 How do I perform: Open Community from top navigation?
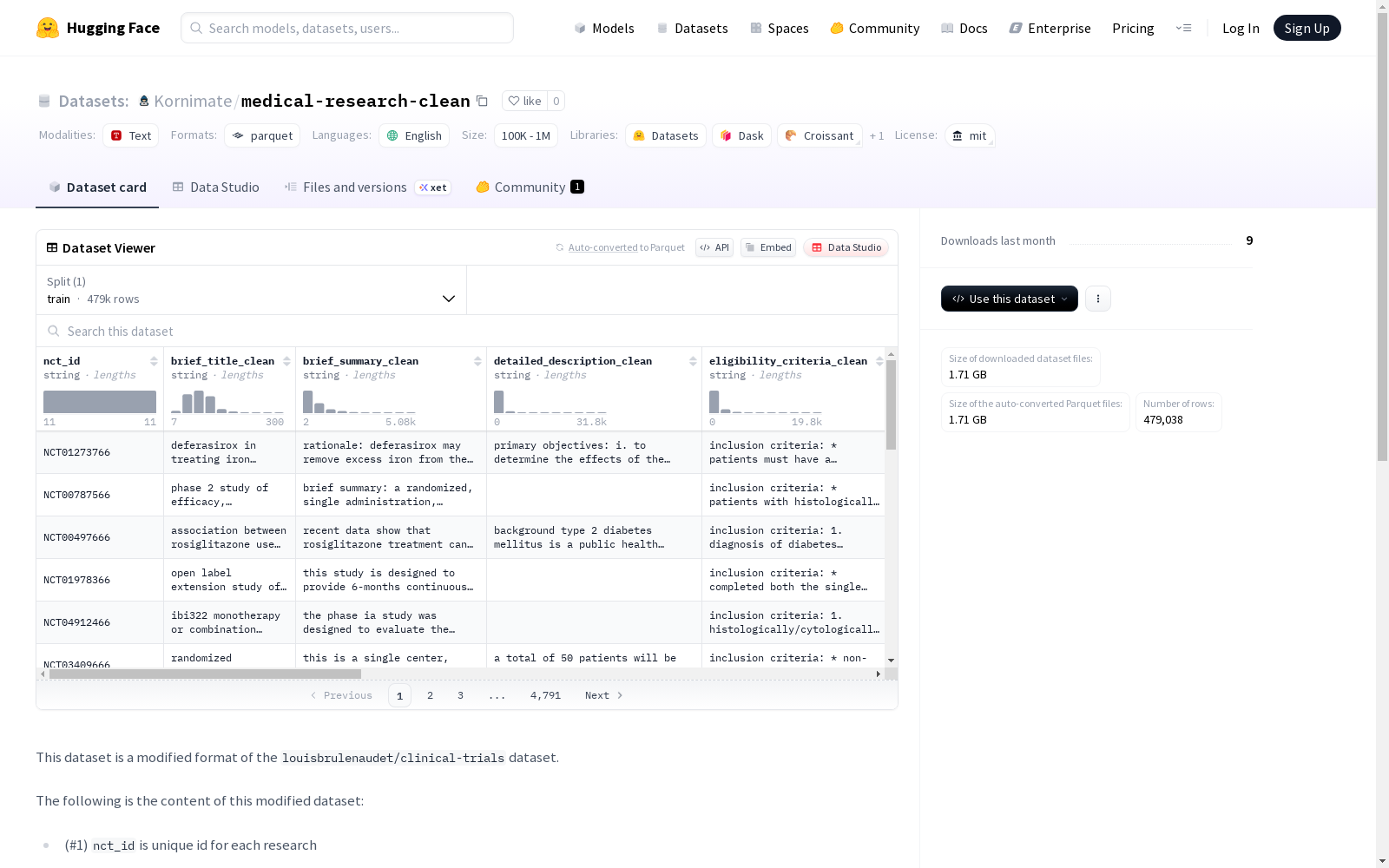[875, 28]
